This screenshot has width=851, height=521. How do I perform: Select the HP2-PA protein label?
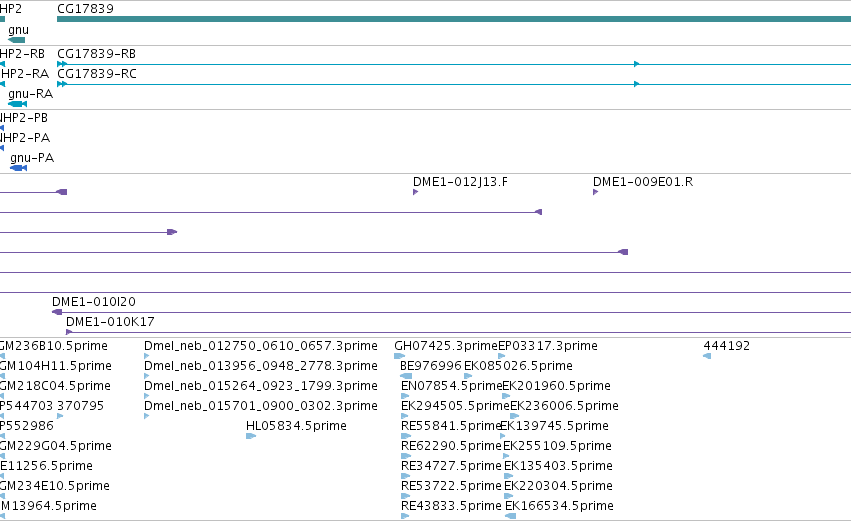tap(25, 138)
